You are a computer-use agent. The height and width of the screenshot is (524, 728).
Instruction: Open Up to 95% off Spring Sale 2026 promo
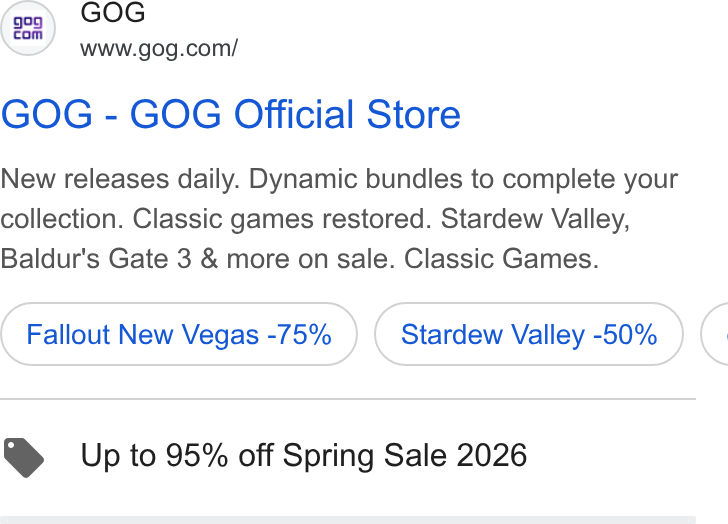[x=304, y=455]
